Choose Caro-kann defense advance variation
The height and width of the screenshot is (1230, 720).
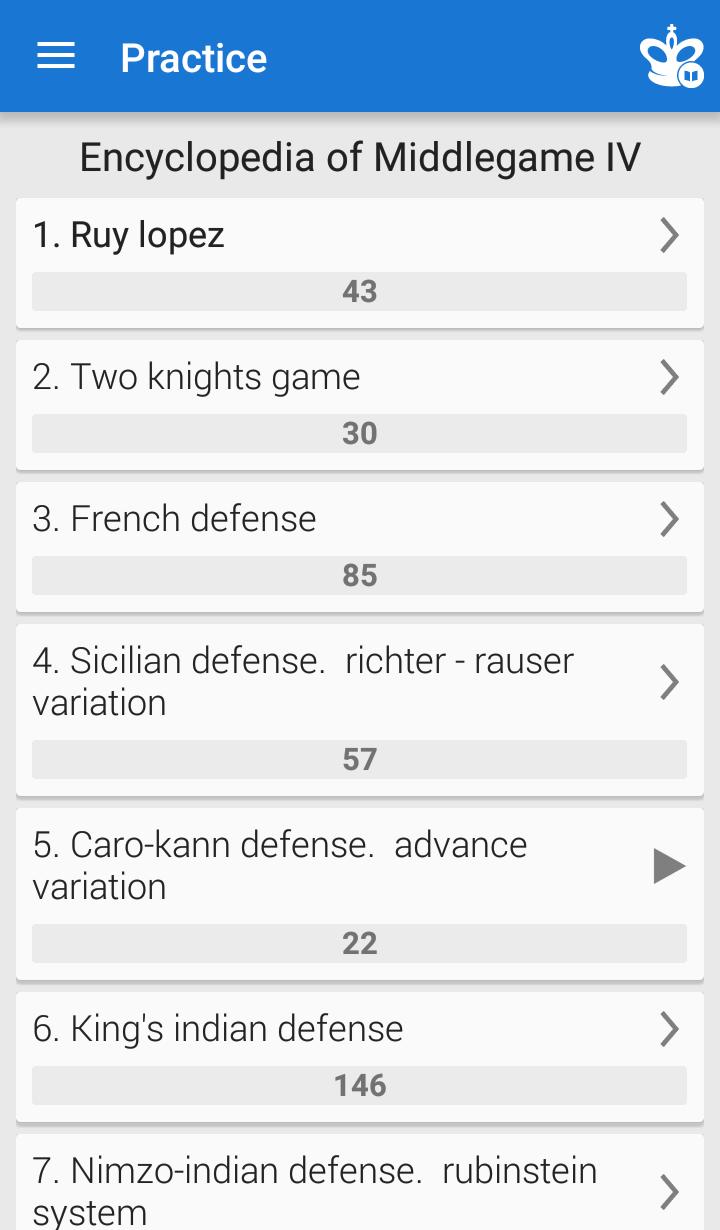(280, 865)
